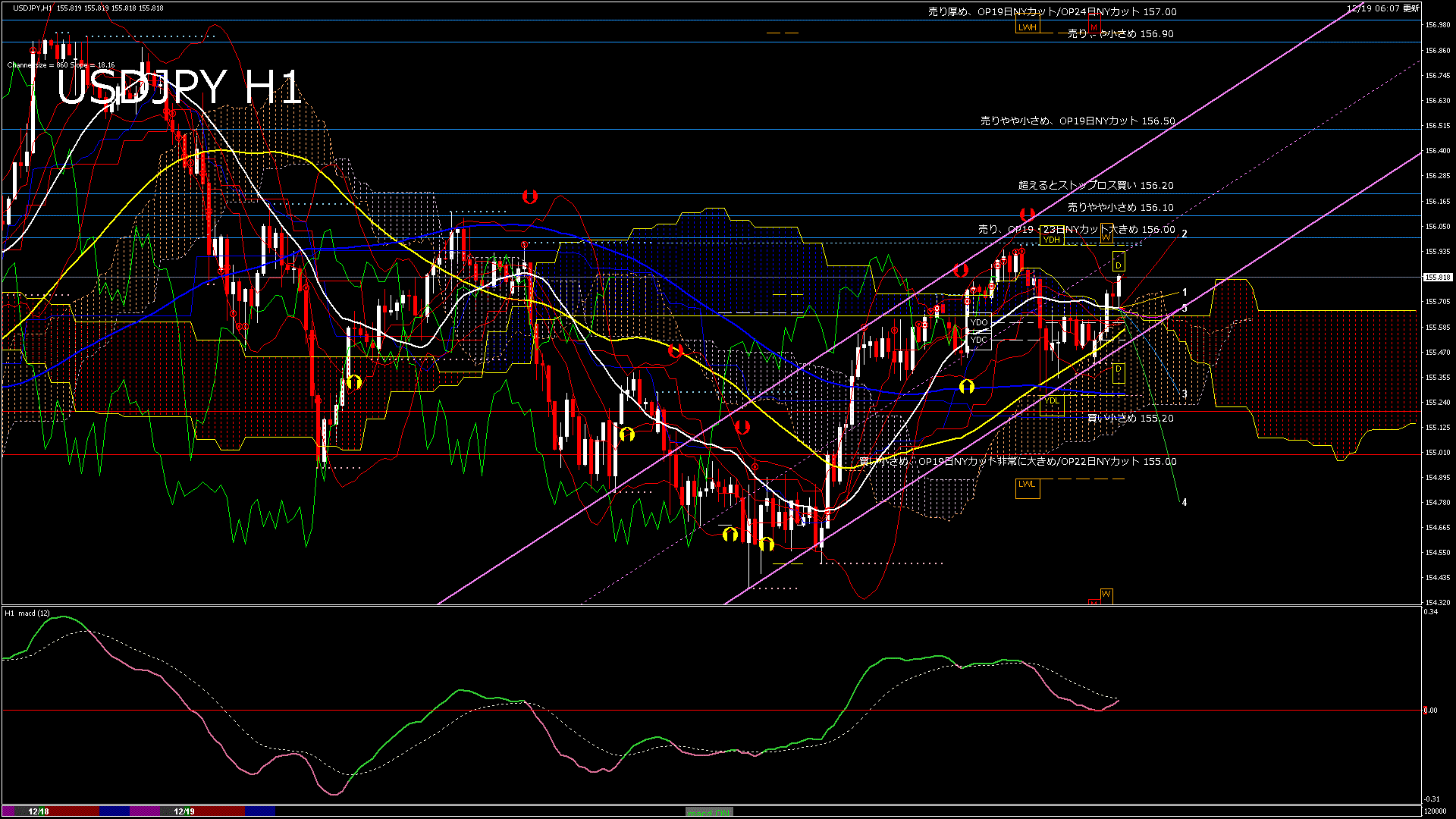The image size is (1456, 819).
Task: Click the upper D pivot label box
Action: coord(1119,262)
